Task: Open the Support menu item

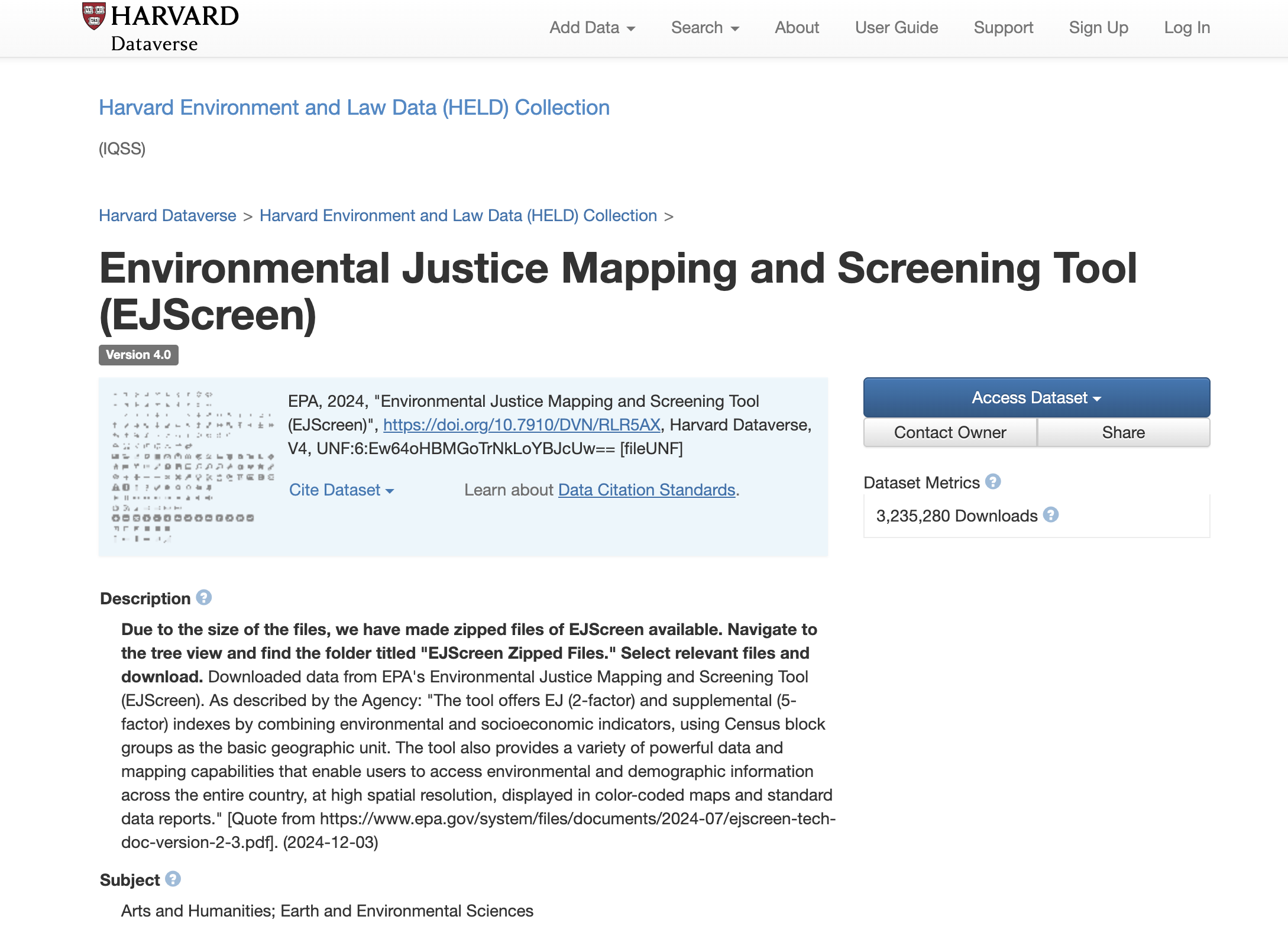Action: point(1004,28)
